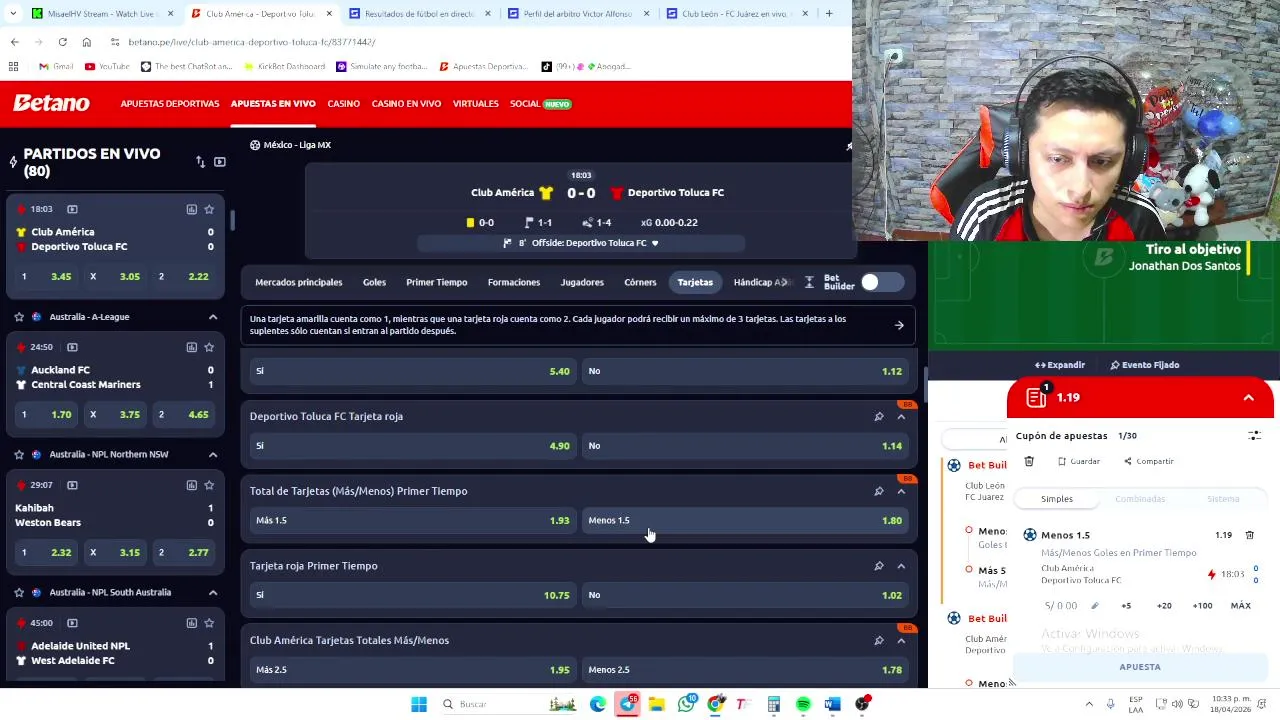The height and width of the screenshot is (720, 1280).
Task: Star the Australia - NPL South Australia league
Action: coord(19,593)
